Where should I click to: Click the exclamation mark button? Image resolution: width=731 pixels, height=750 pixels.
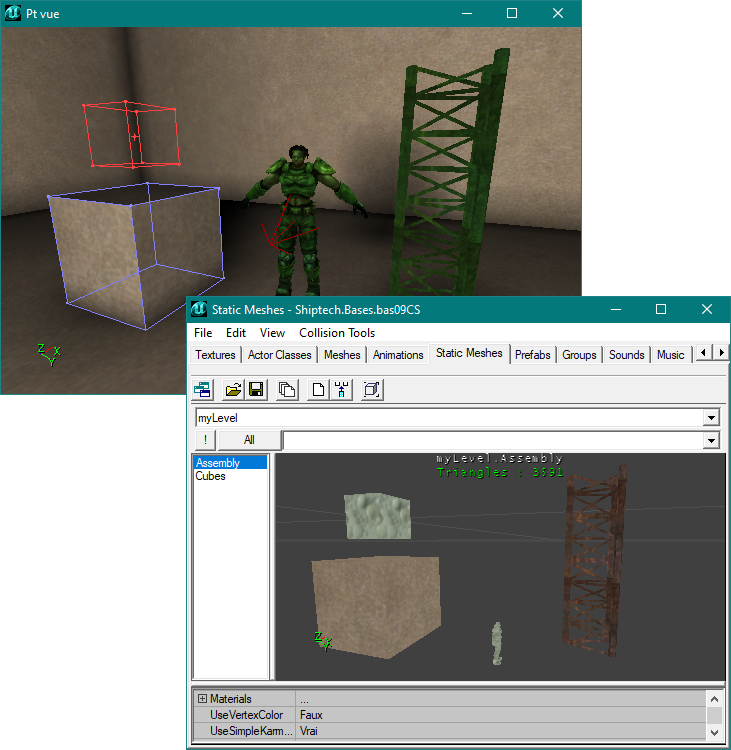tap(206, 440)
